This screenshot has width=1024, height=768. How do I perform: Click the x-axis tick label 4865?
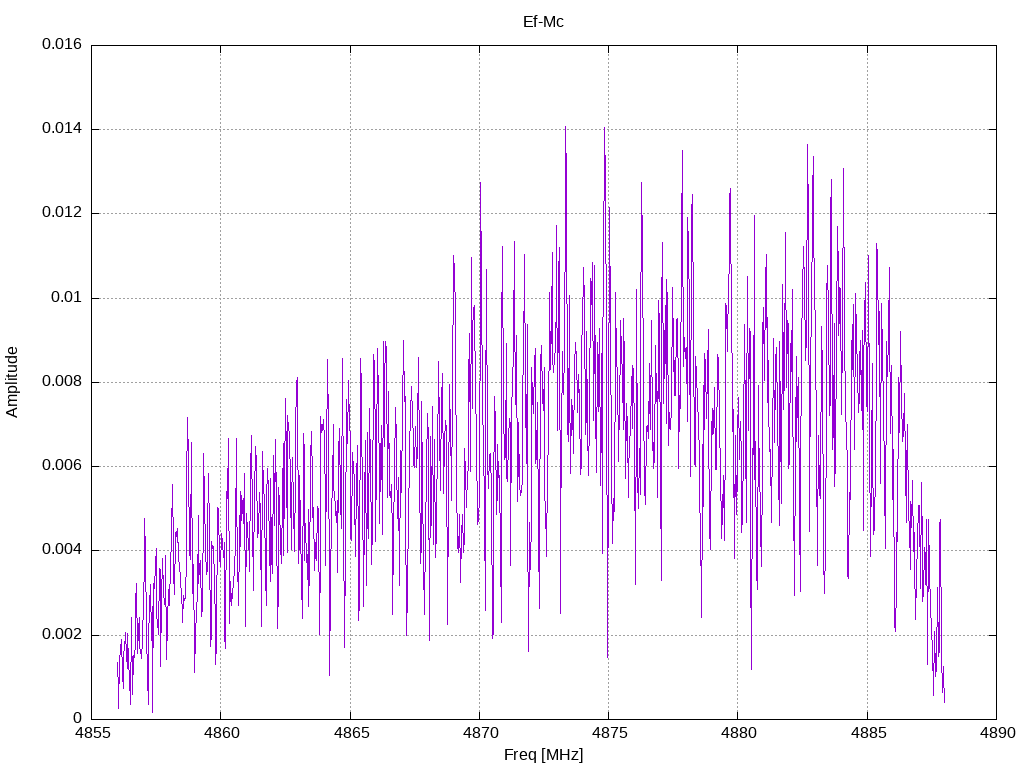351,733
